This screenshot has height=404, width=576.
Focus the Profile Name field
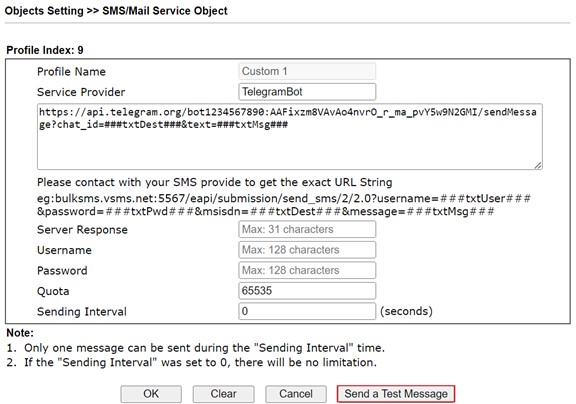307,71
